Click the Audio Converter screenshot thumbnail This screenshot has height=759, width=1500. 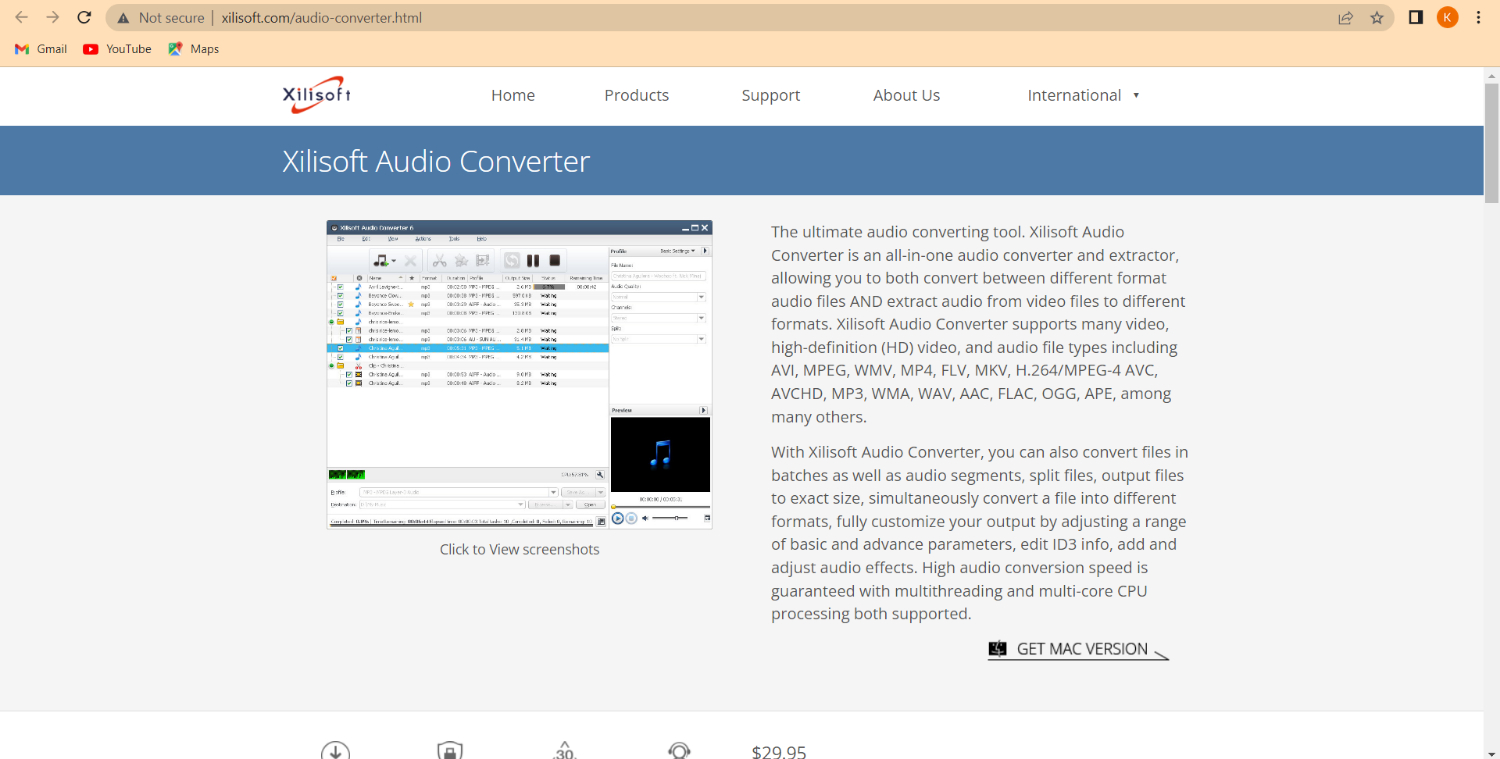pos(519,374)
